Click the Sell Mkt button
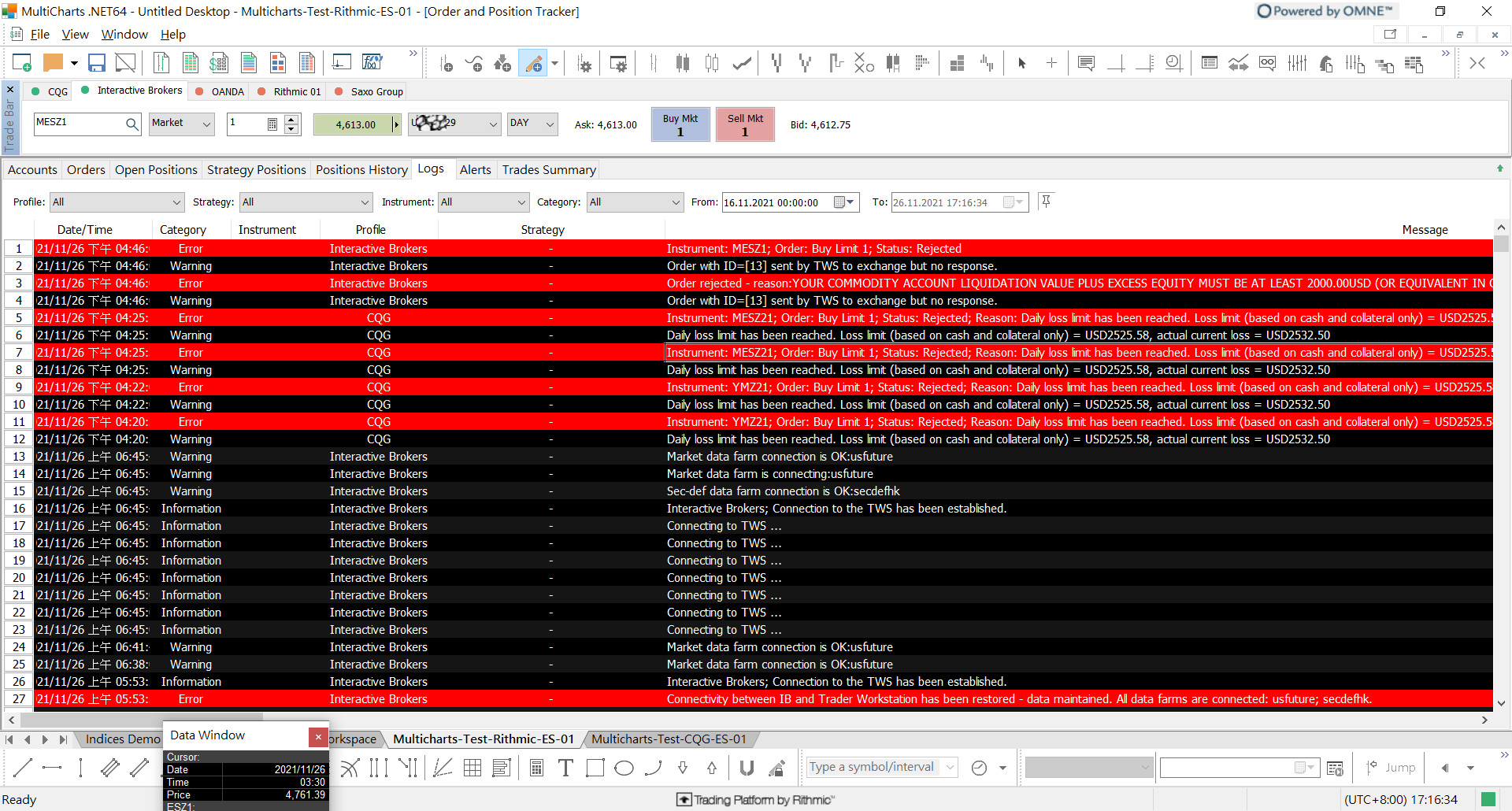 click(x=745, y=124)
